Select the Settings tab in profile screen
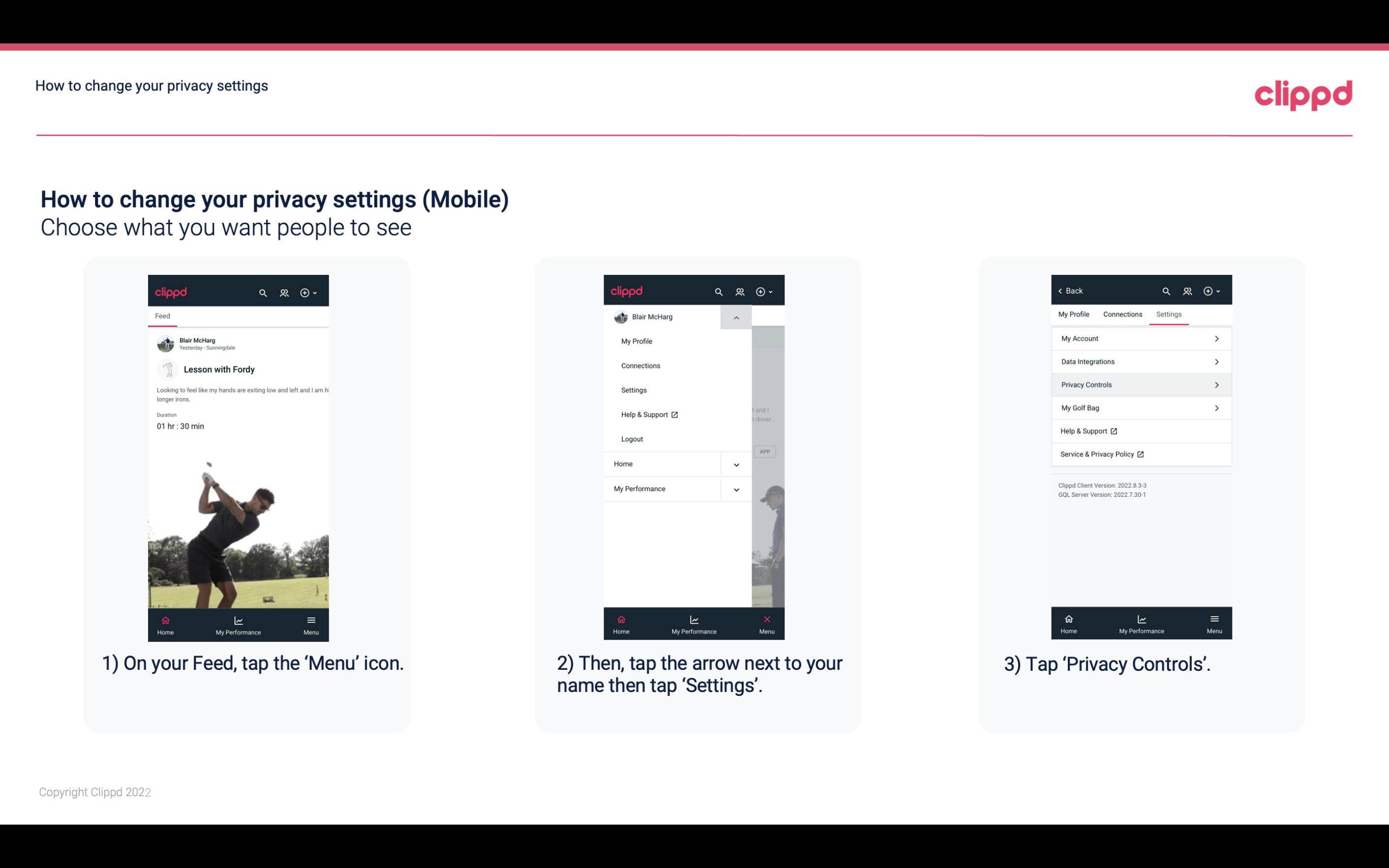Screen dimensions: 1389x868 coord(1168,314)
